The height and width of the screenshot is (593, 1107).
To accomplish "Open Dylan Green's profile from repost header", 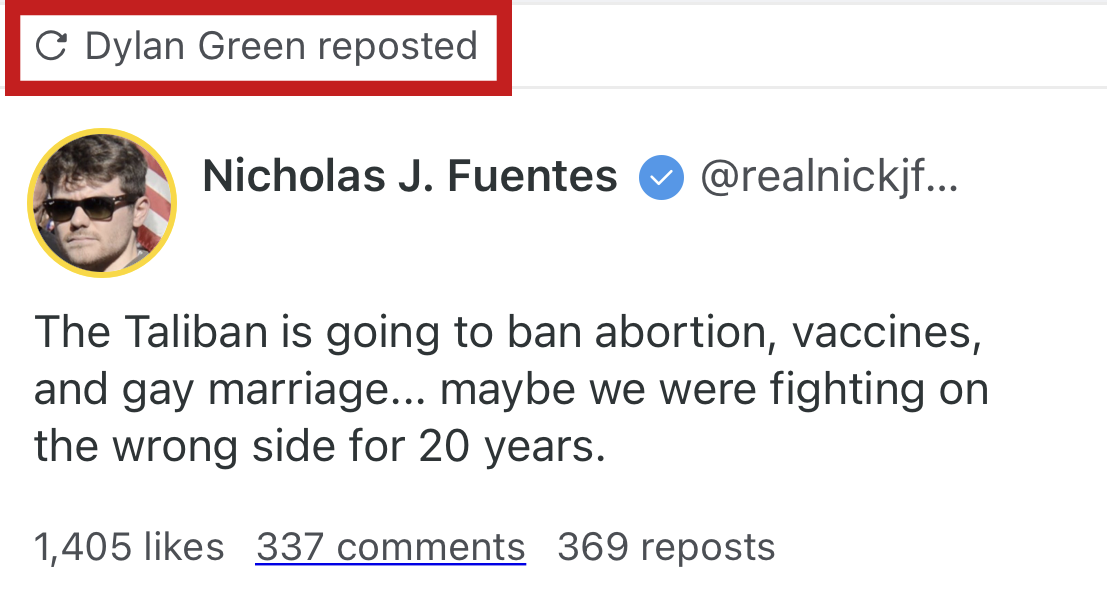I will click(x=198, y=46).
